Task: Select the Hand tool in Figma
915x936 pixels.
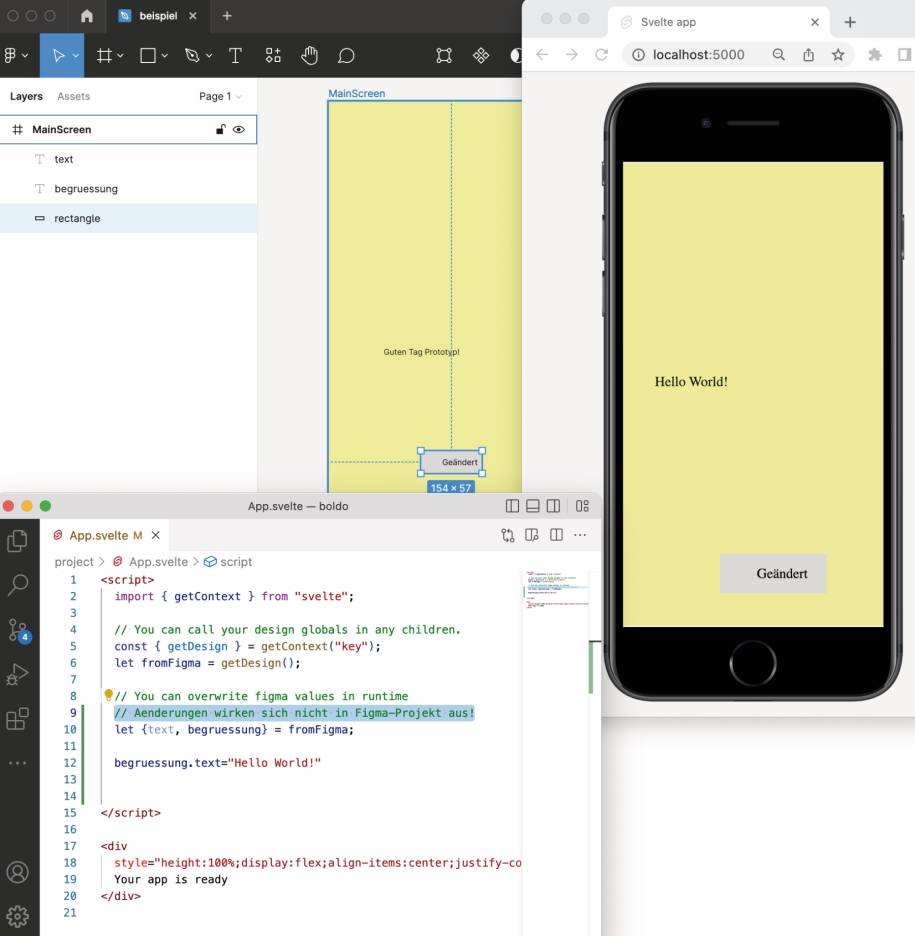Action: pos(309,56)
